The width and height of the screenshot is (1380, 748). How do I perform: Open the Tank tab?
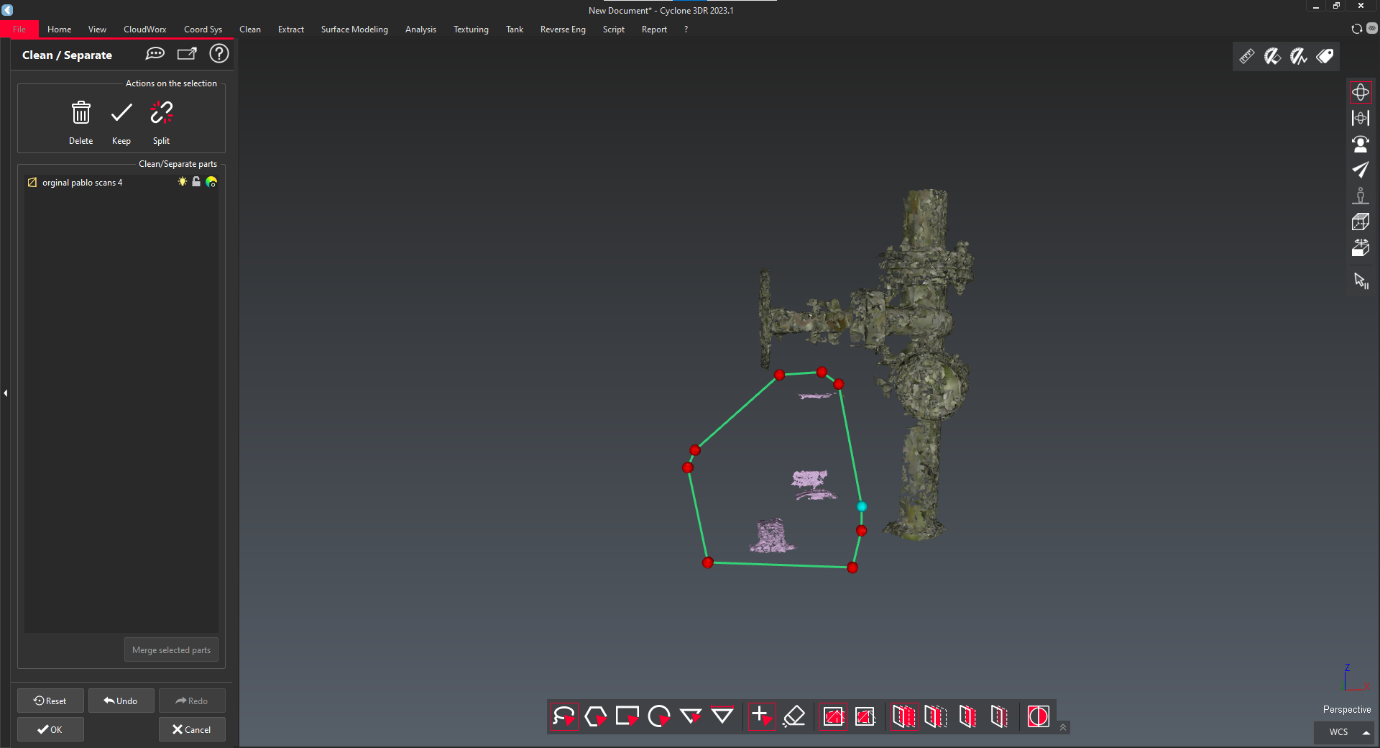point(514,29)
